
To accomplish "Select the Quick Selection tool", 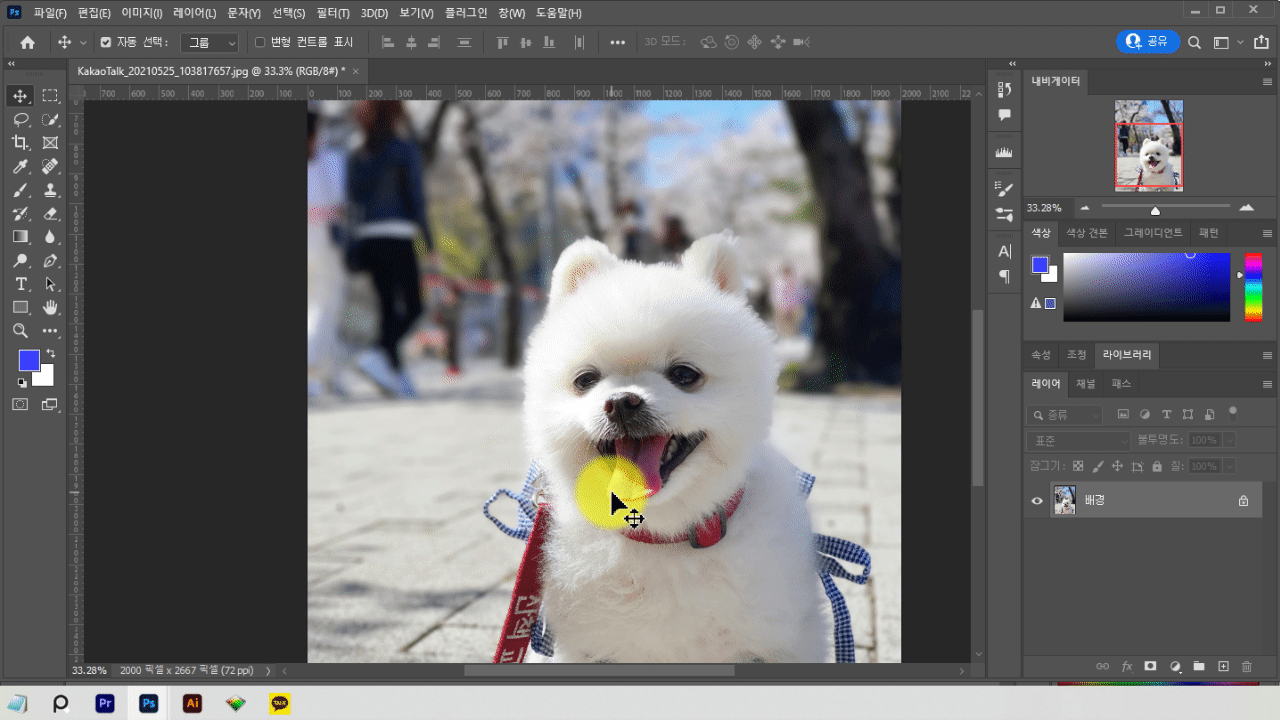I will coord(50,119).
